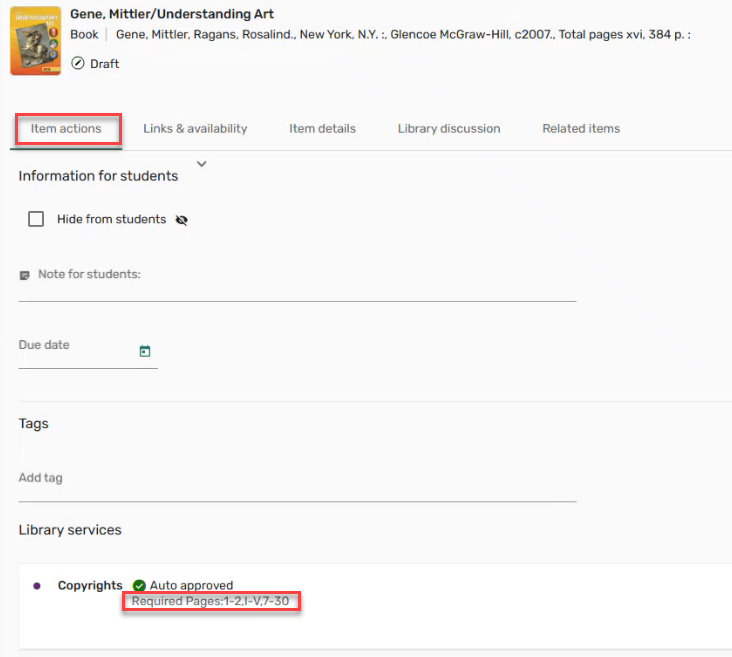Click the Draft status icon
This screenshot has height=657, width=732.
pyautogui.click(x=77, y=63)
